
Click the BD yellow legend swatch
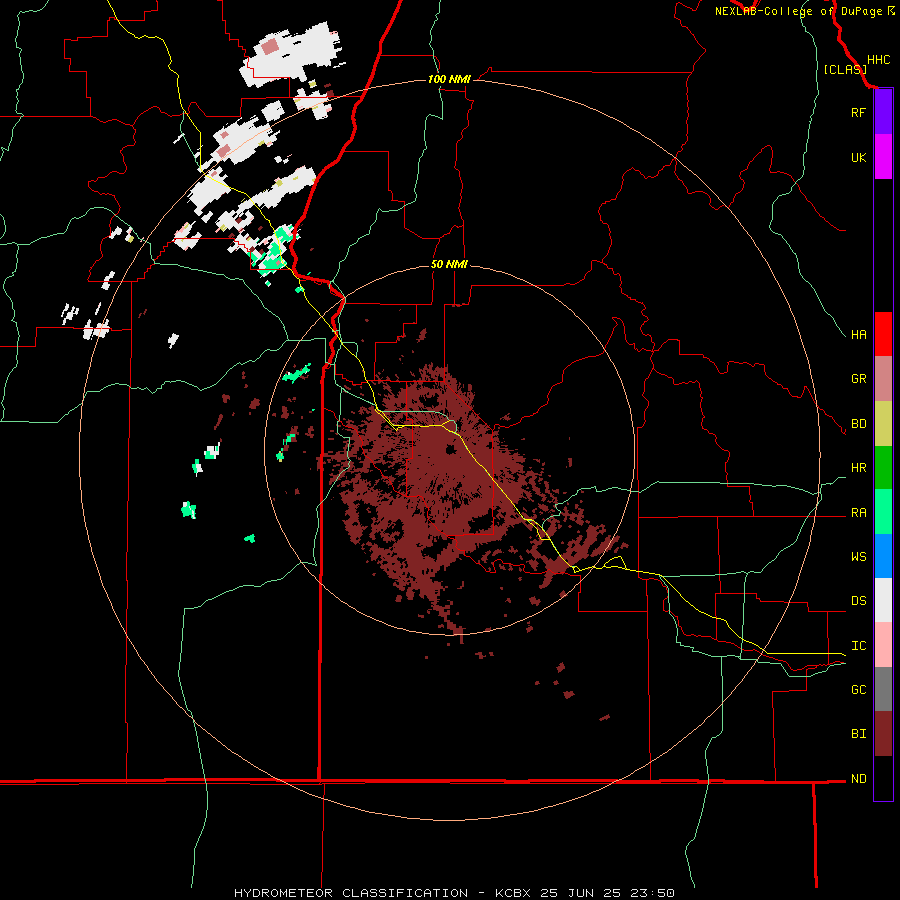883,424
